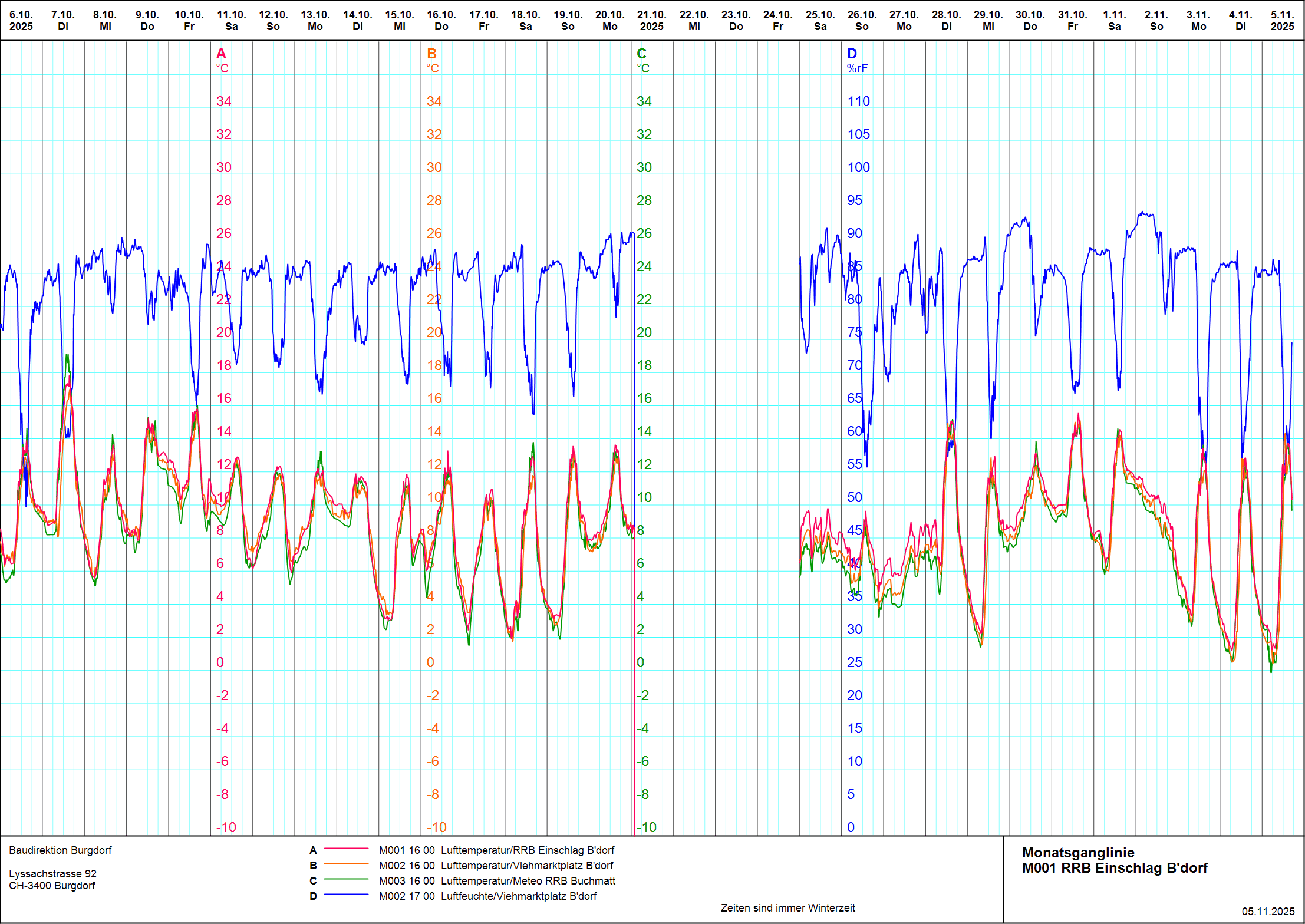Select legend entry Luftfeuchte/Viehmarktplatz B'dorf
The width and height of the screenshot is (1305, 924).
(x=518, y=896)
